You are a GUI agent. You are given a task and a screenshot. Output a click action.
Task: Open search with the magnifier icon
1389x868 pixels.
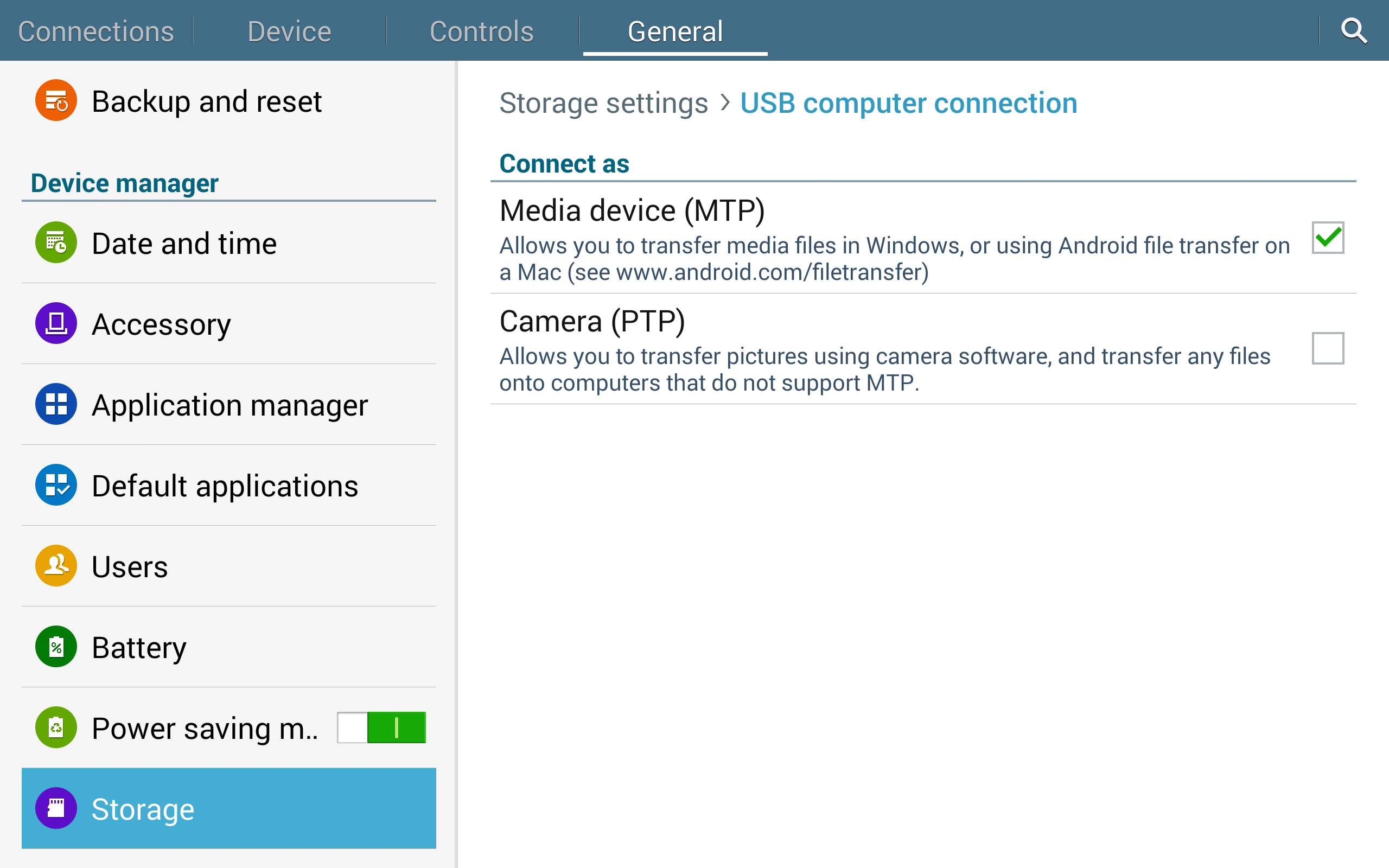pos(1353,30)
